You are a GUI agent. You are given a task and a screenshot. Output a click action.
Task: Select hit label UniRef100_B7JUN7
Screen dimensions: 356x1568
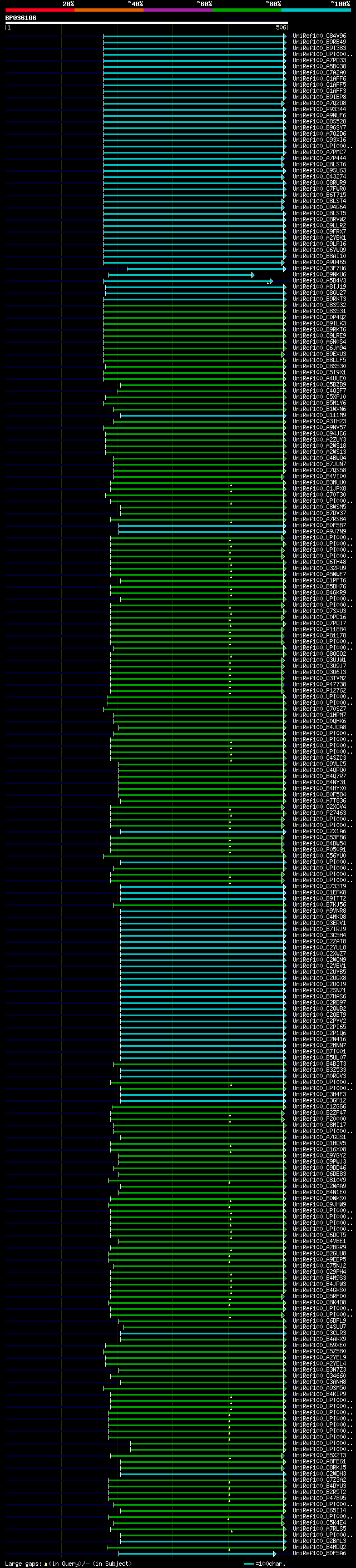point(319,464)
